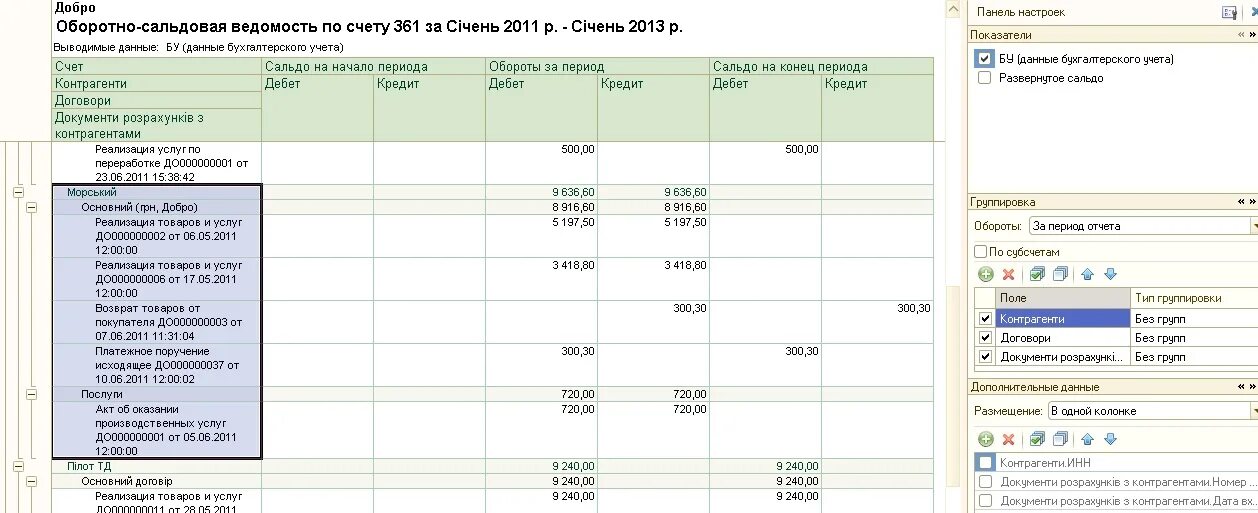Screen dimensions: 1258x513
Task: Collapse the Основний (грн, Добро) group
Action: 31,207
